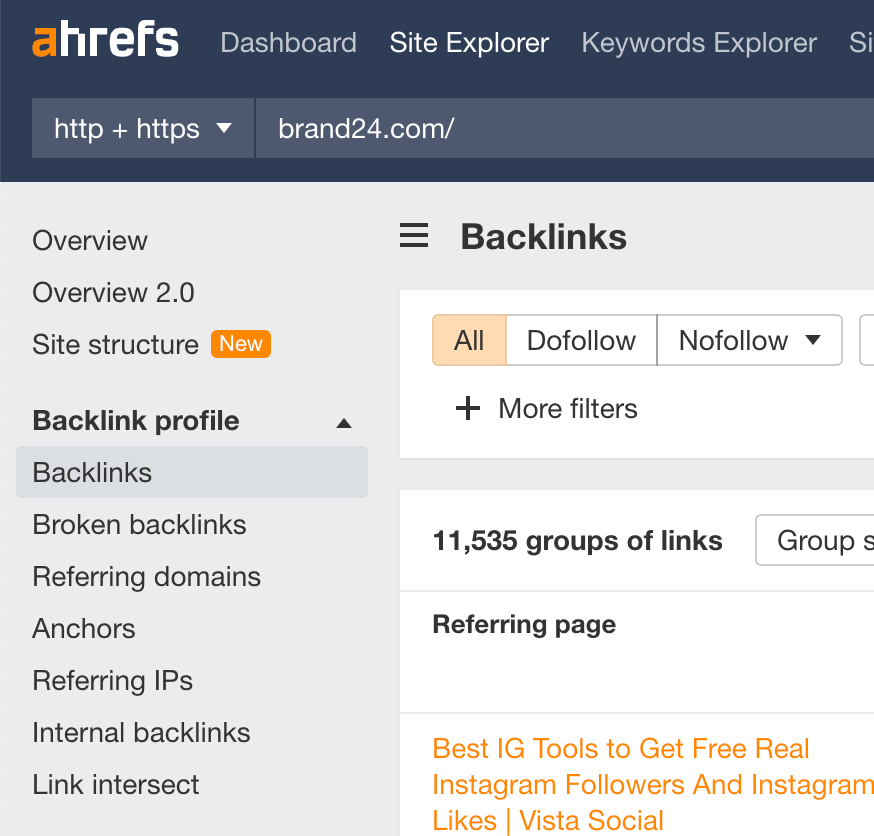Click the ahrefs logo

(x=104, y=42)
